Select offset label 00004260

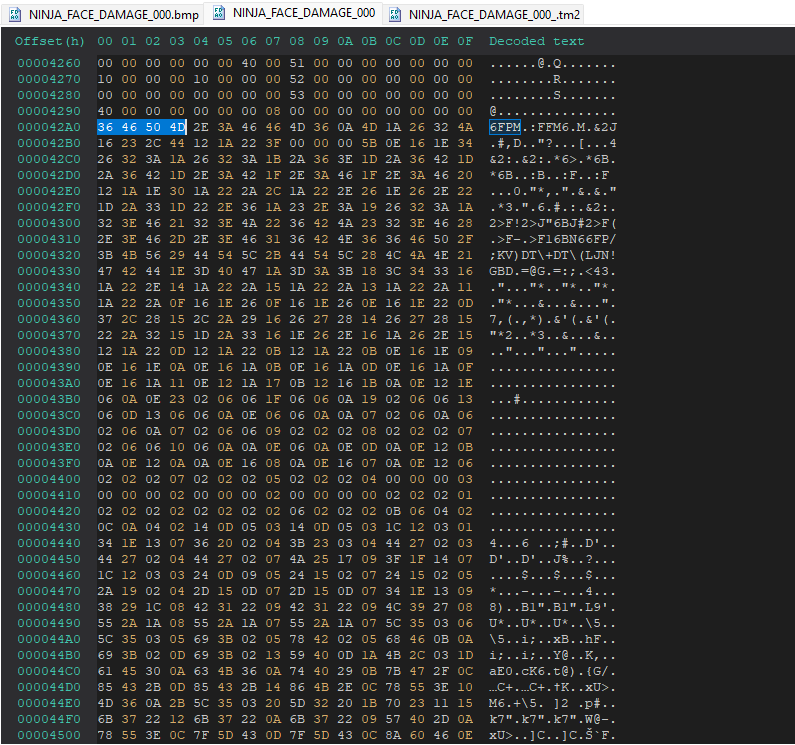[49, 63]
